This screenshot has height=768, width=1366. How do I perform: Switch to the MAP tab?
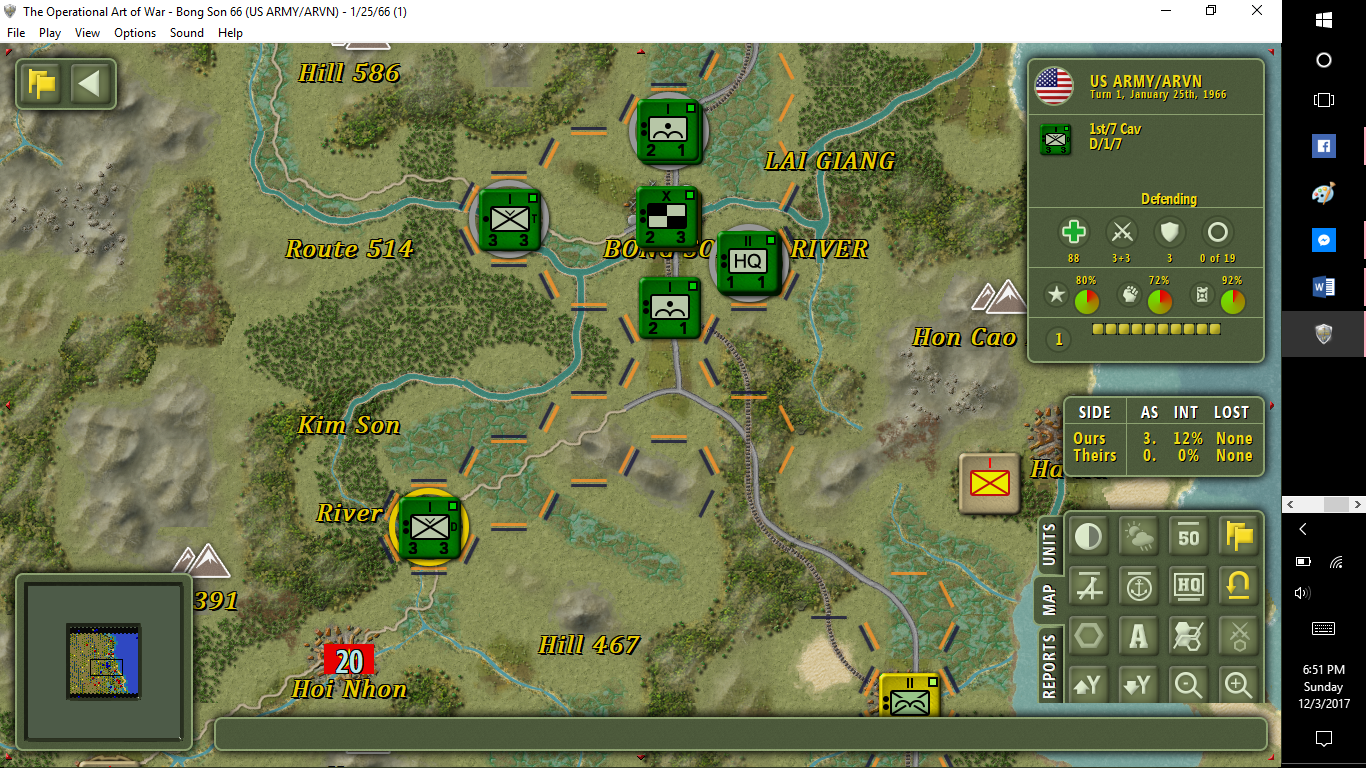click(x=1049, y=600)
